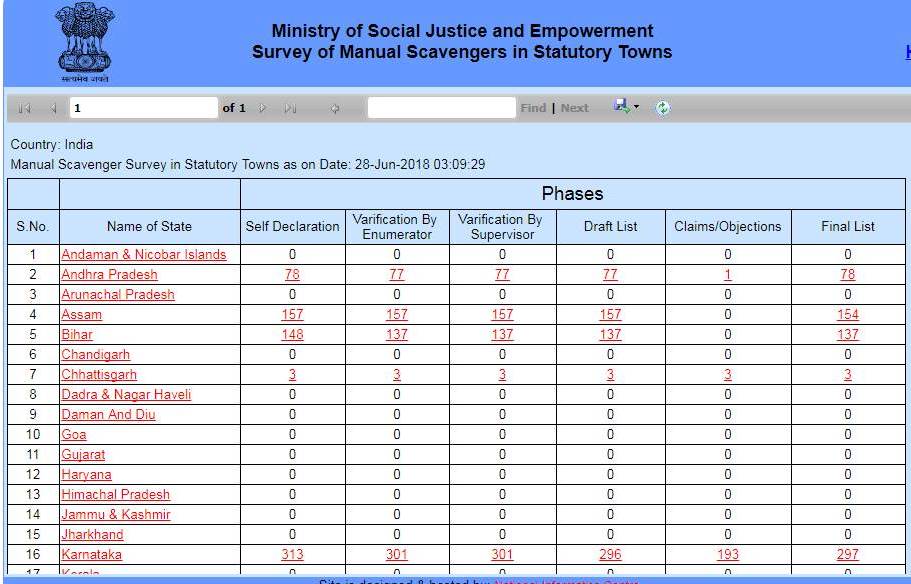Jump to the last report page

pyautogui.click(x=290, y=108)
